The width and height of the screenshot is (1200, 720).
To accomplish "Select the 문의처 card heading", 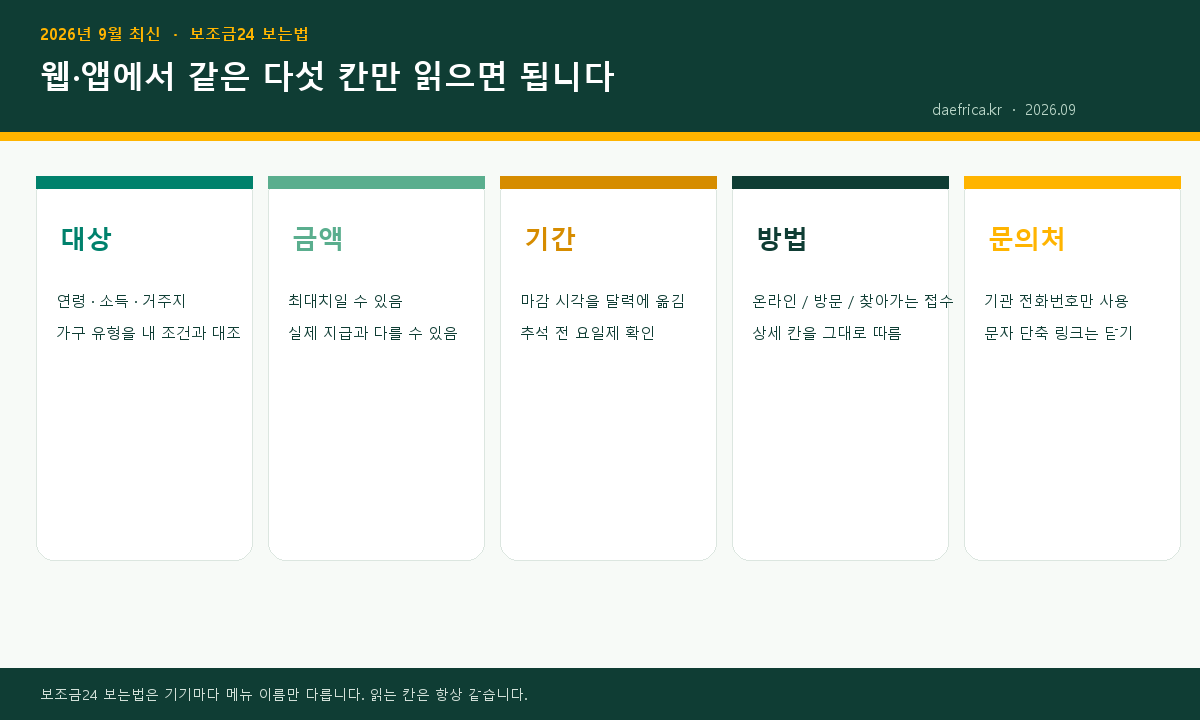I will coord(1027,239).
